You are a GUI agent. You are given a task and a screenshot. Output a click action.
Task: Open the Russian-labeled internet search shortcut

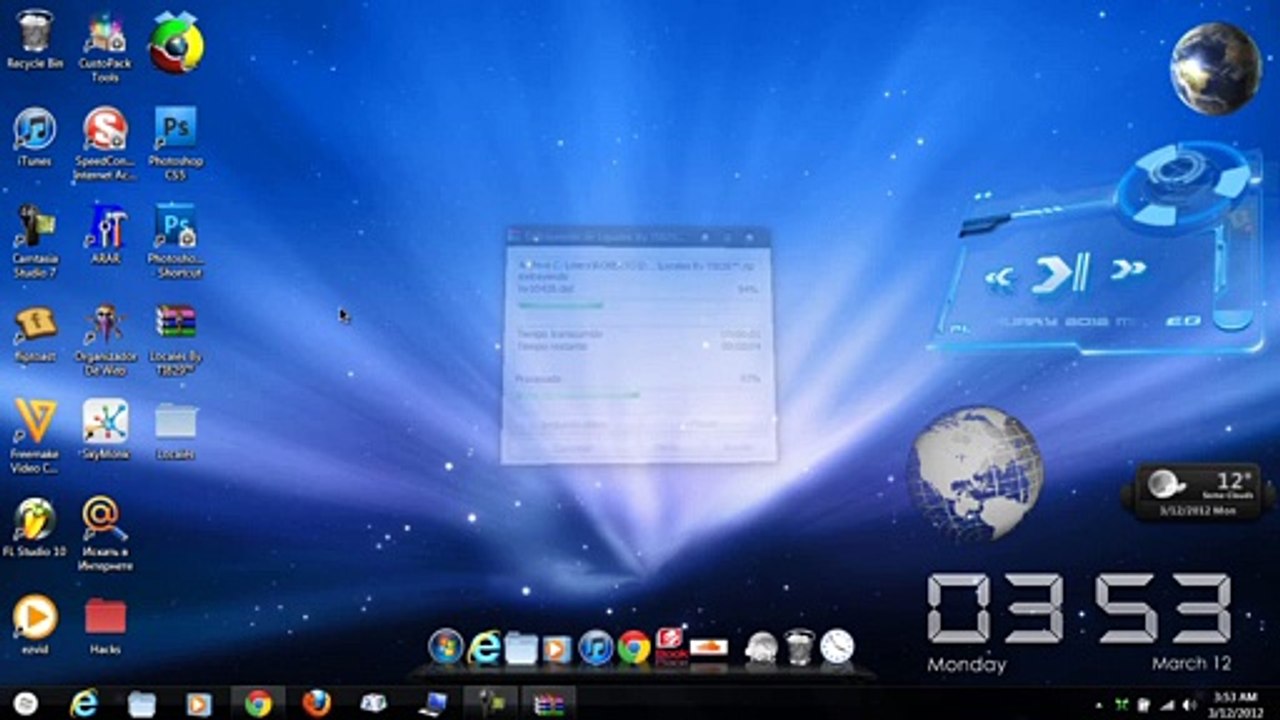105,534
